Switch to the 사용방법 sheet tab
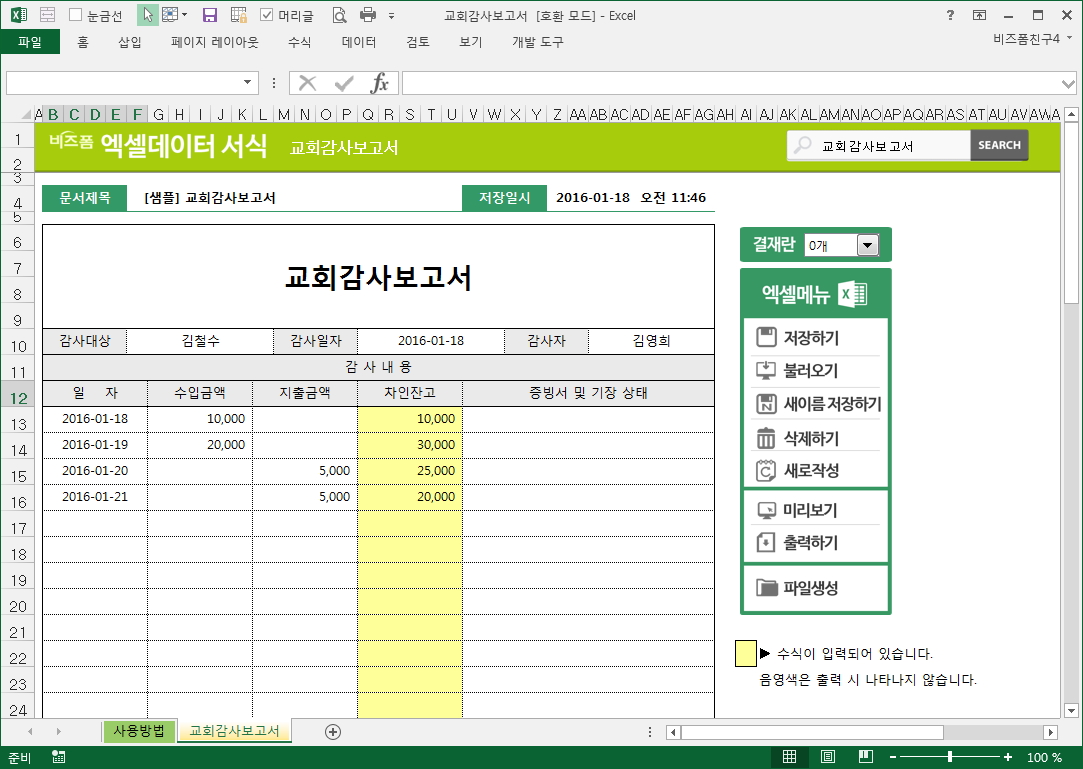 139,730
